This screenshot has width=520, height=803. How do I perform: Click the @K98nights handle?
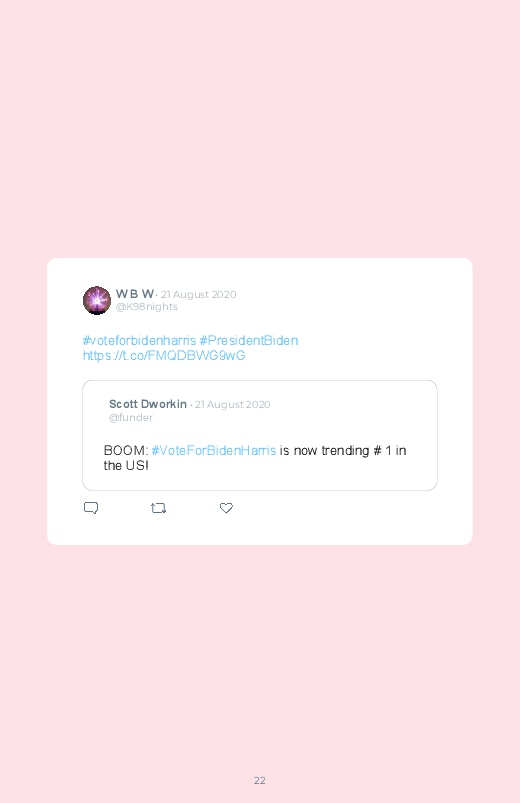[x=147, y=306]
